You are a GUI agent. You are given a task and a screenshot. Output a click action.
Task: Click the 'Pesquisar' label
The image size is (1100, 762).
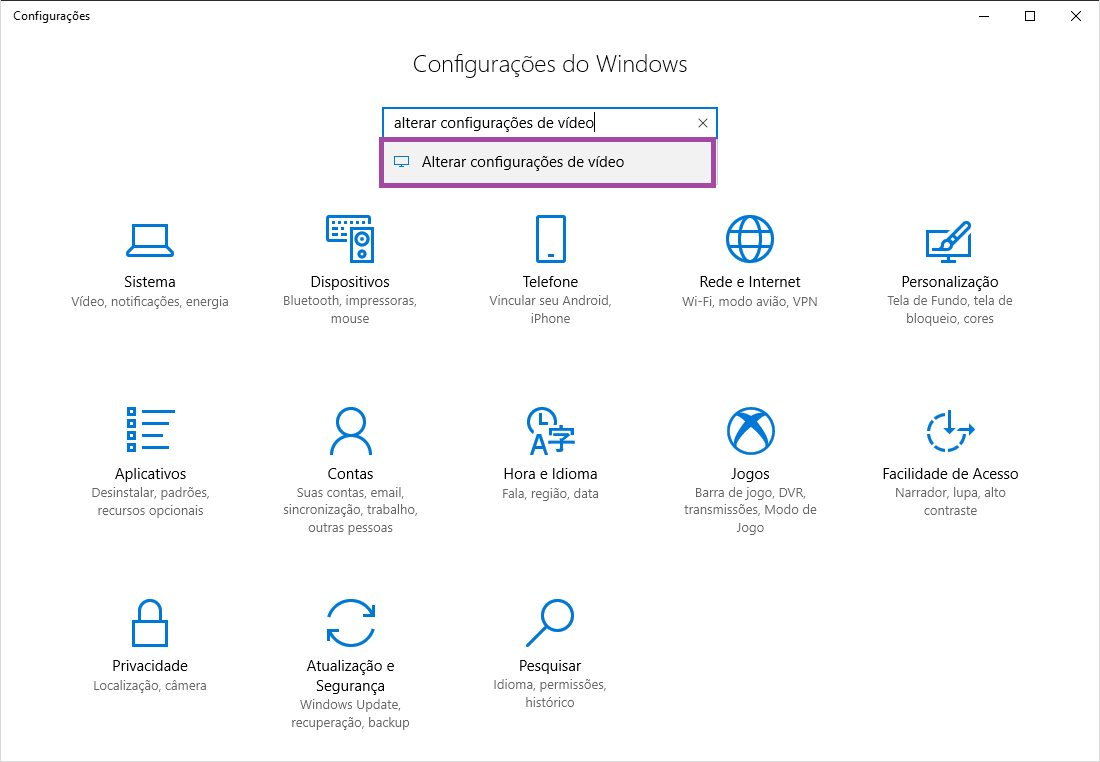pyautogui.click(x=550, y=665)
